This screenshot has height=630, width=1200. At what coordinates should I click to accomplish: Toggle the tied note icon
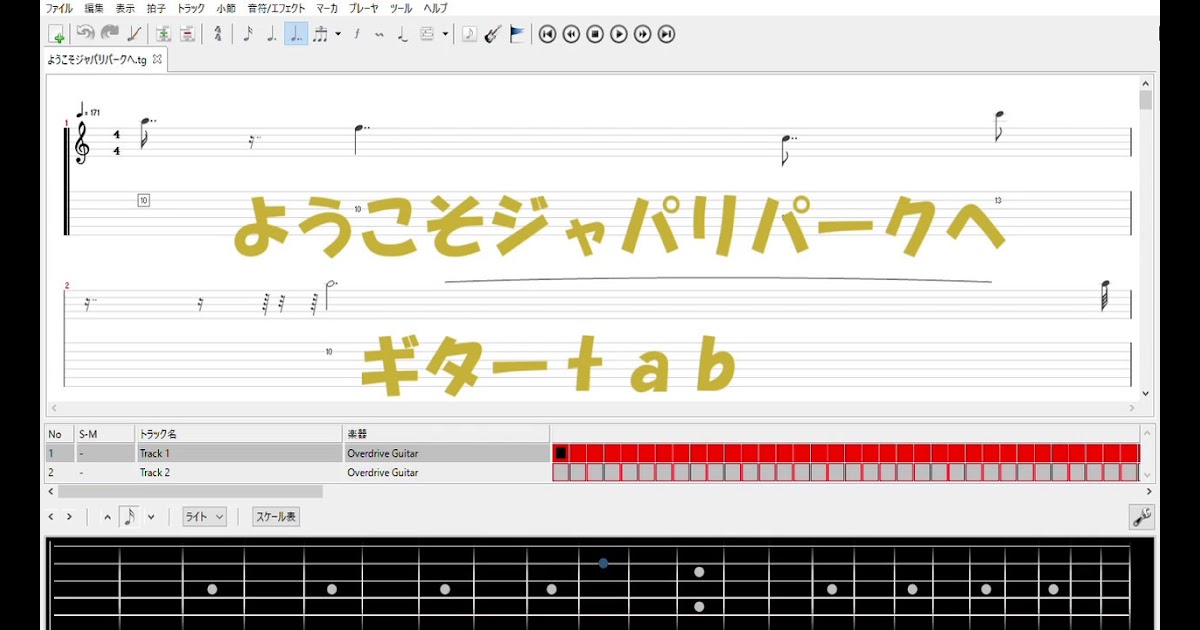coord(403,34)
